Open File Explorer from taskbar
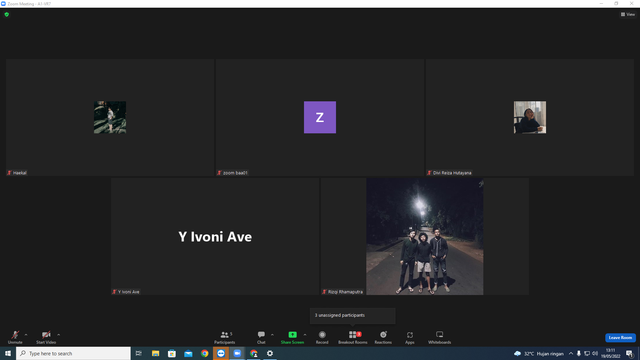 click(156, 353)
